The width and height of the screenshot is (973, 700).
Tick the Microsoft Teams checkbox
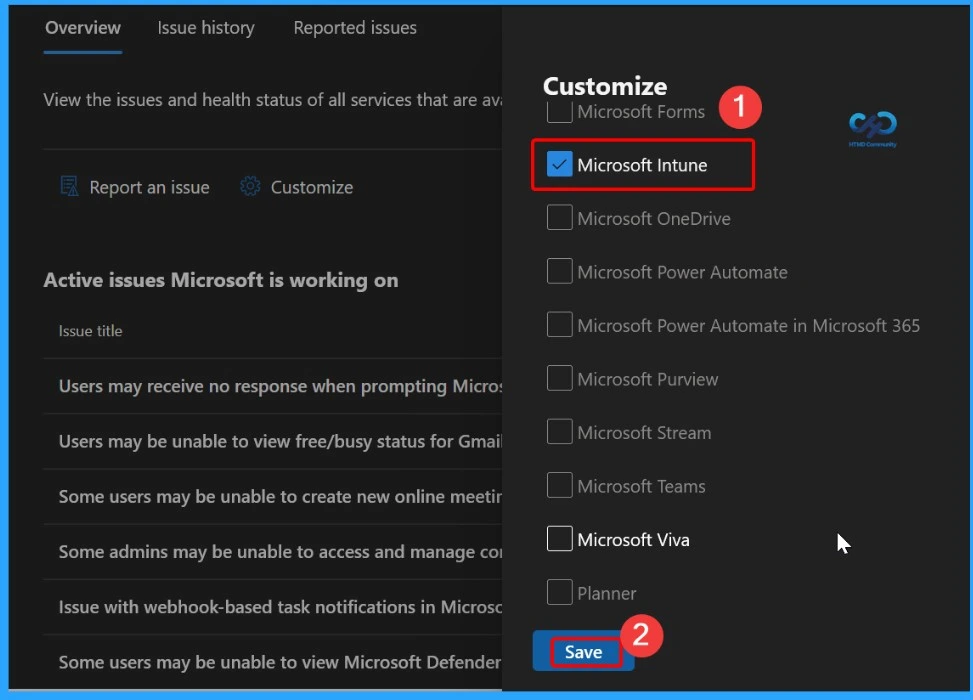tap(559, 485)
